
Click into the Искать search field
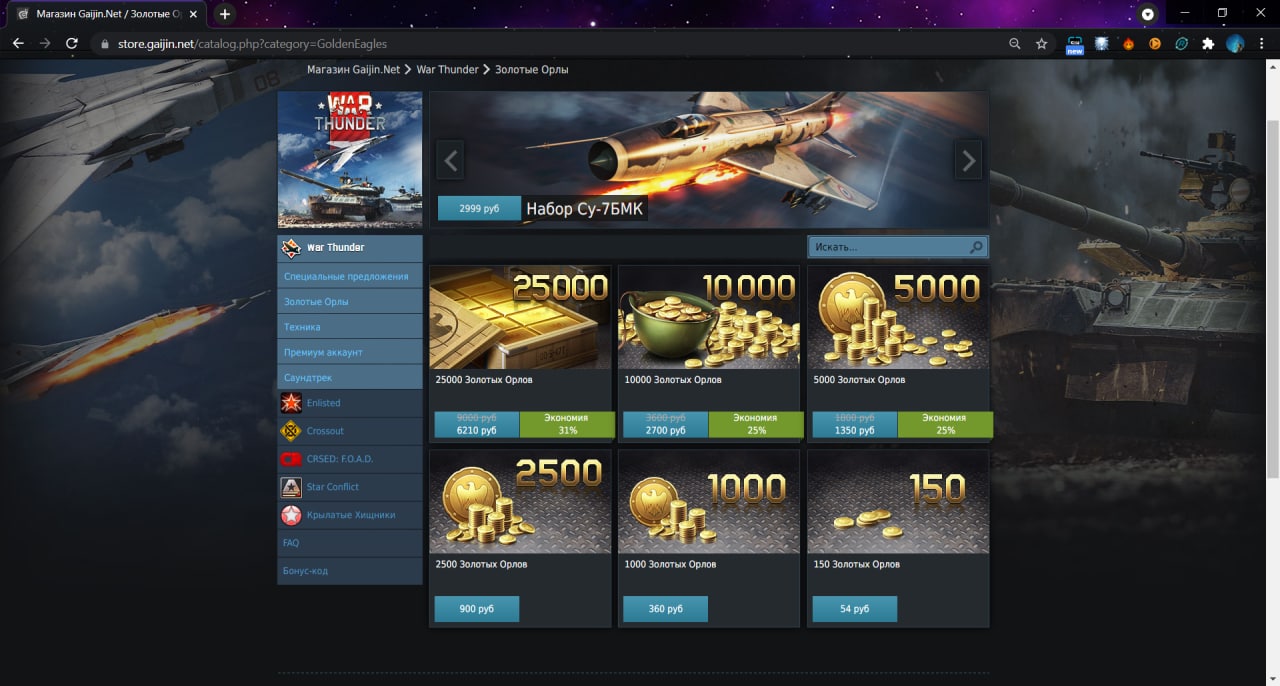888,247
